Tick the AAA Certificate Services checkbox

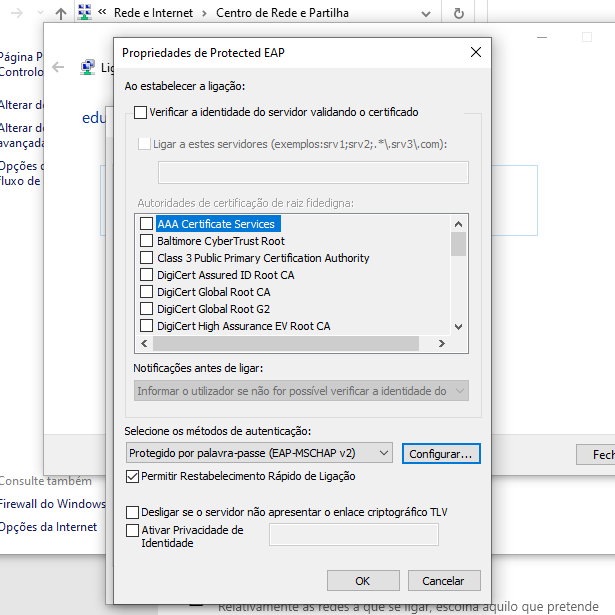146,224
